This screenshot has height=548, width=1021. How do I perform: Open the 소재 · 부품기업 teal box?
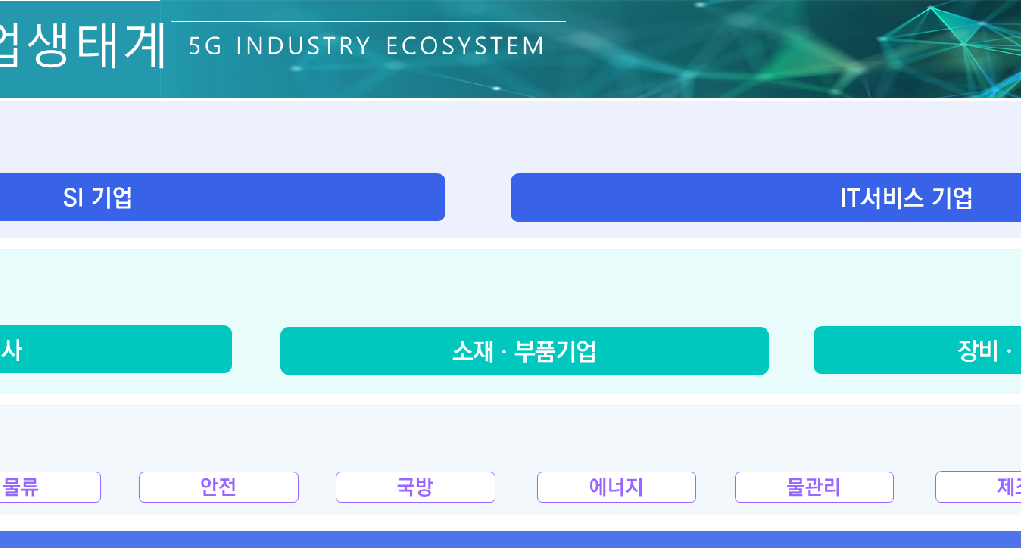(524, 351)
